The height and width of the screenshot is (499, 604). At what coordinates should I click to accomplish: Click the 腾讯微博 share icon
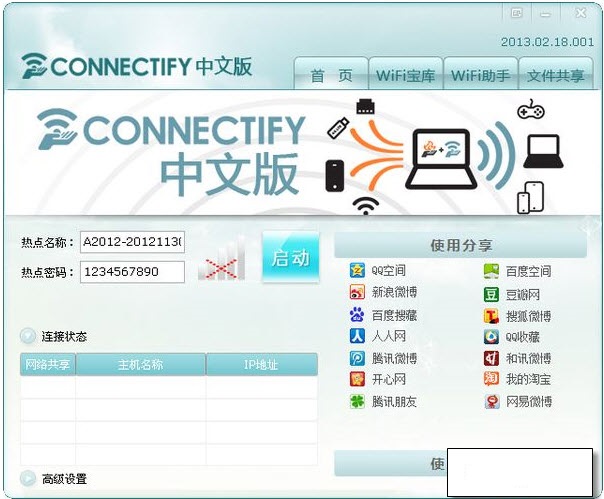(x=357, y=358)
